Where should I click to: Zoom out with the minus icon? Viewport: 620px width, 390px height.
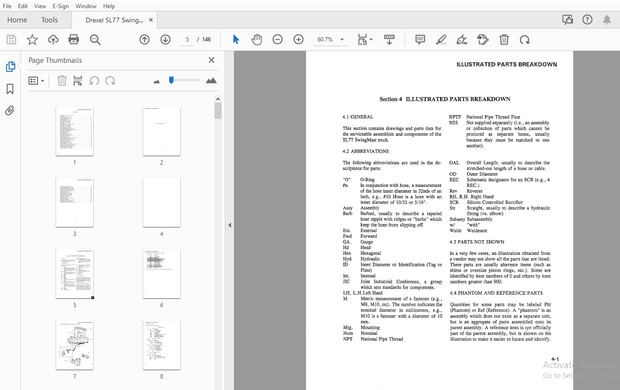(x=278, y=40)
